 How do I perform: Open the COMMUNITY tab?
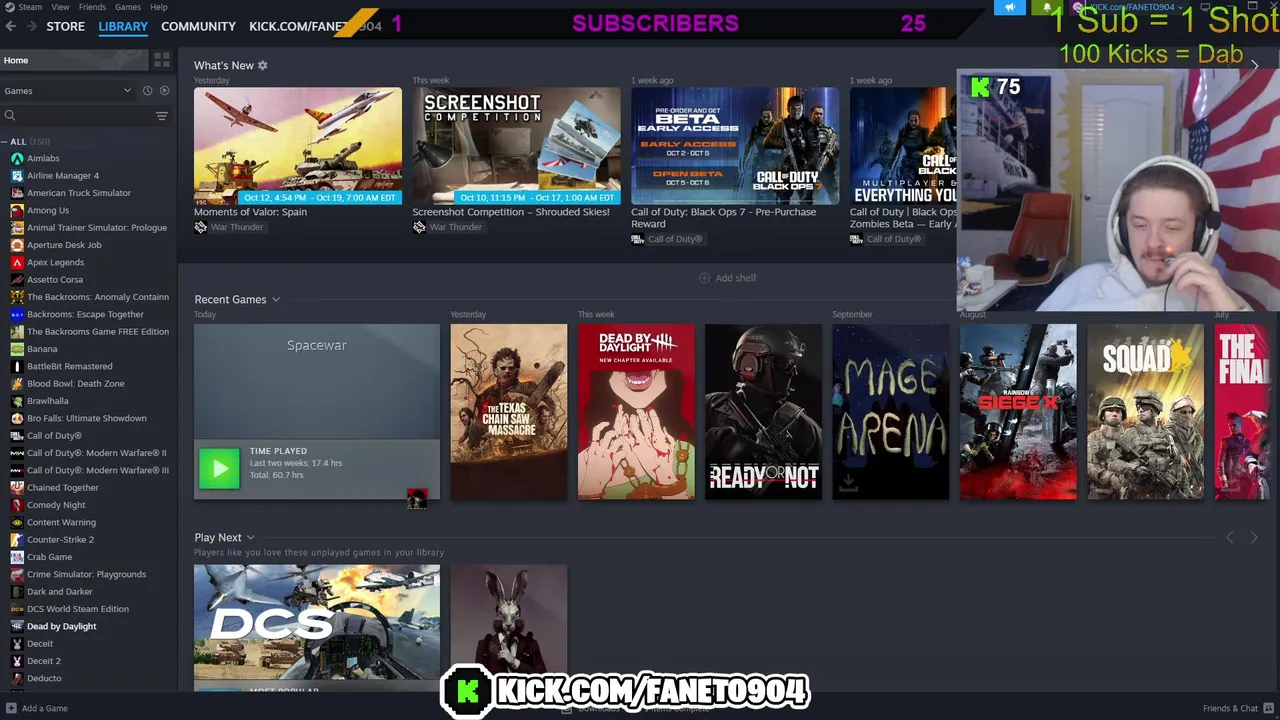[x=198, y=26]
